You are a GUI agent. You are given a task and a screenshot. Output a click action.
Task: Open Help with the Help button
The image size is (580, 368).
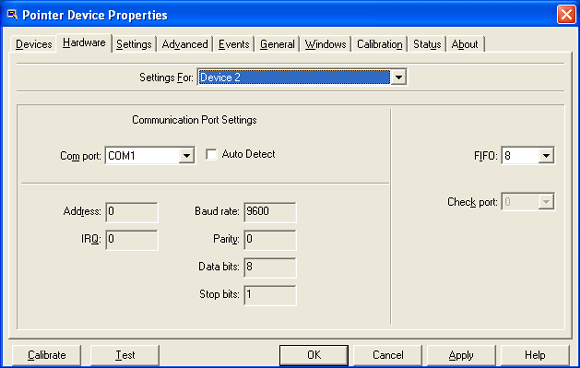(535, 355)
